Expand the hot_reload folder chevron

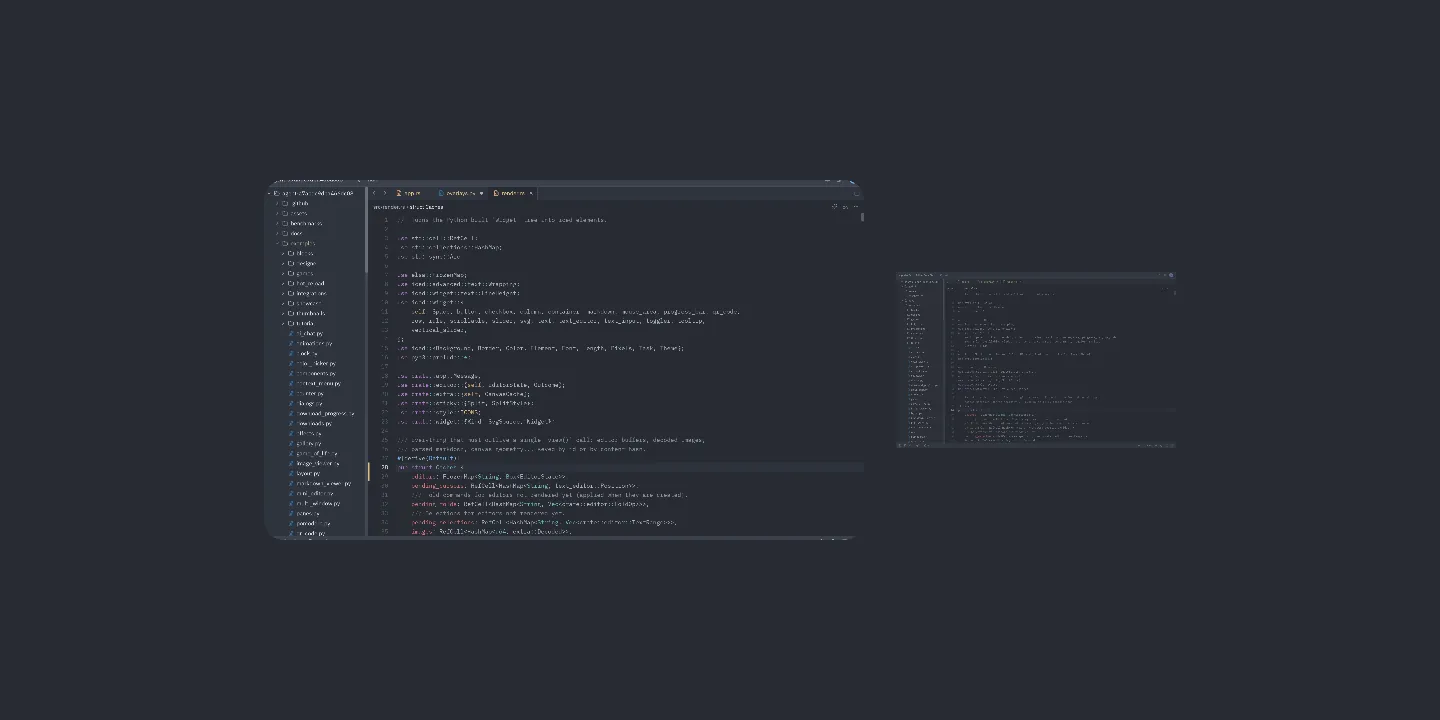(283, 283)
